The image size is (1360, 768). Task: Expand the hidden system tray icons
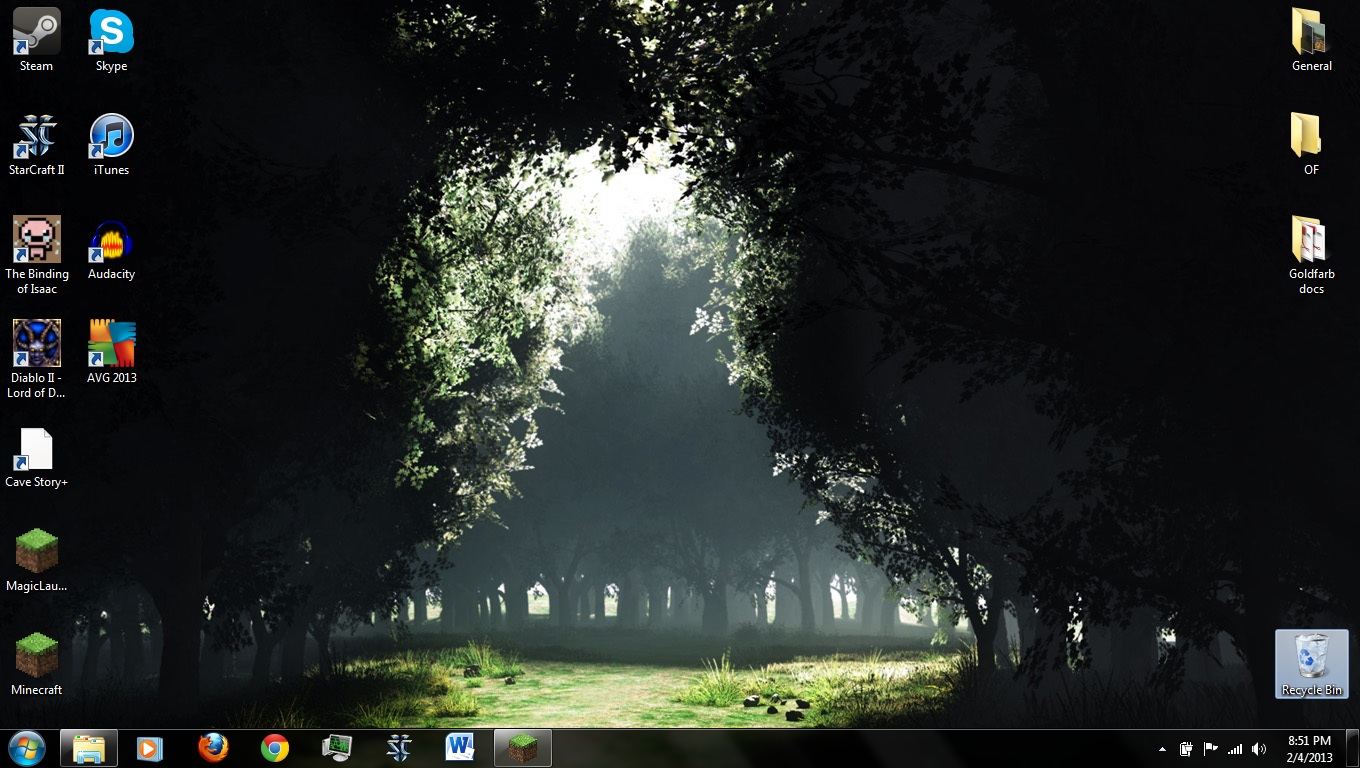1161,749
